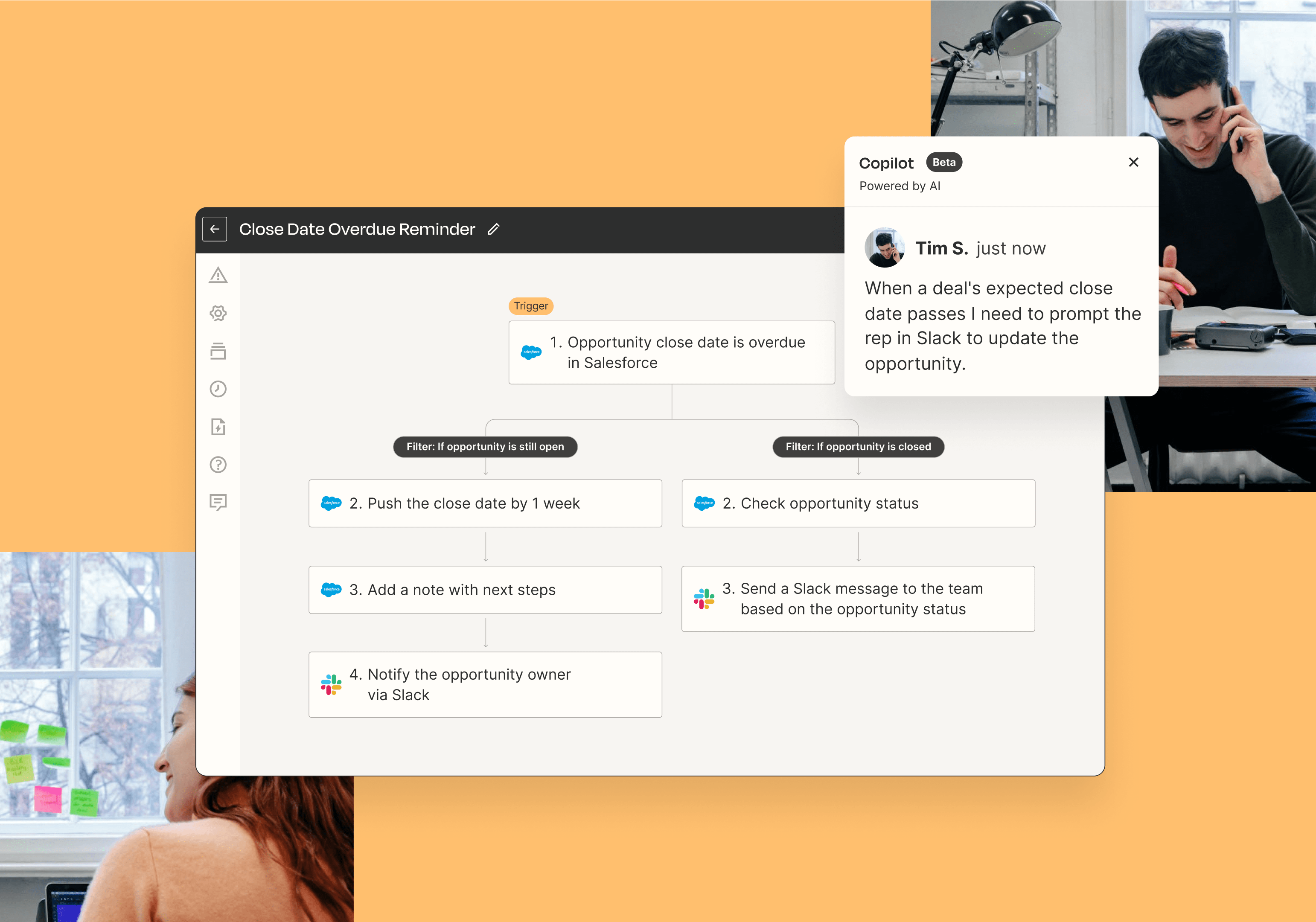View alerts using the warning triangle icon
1316x922 pixels.
218,276
